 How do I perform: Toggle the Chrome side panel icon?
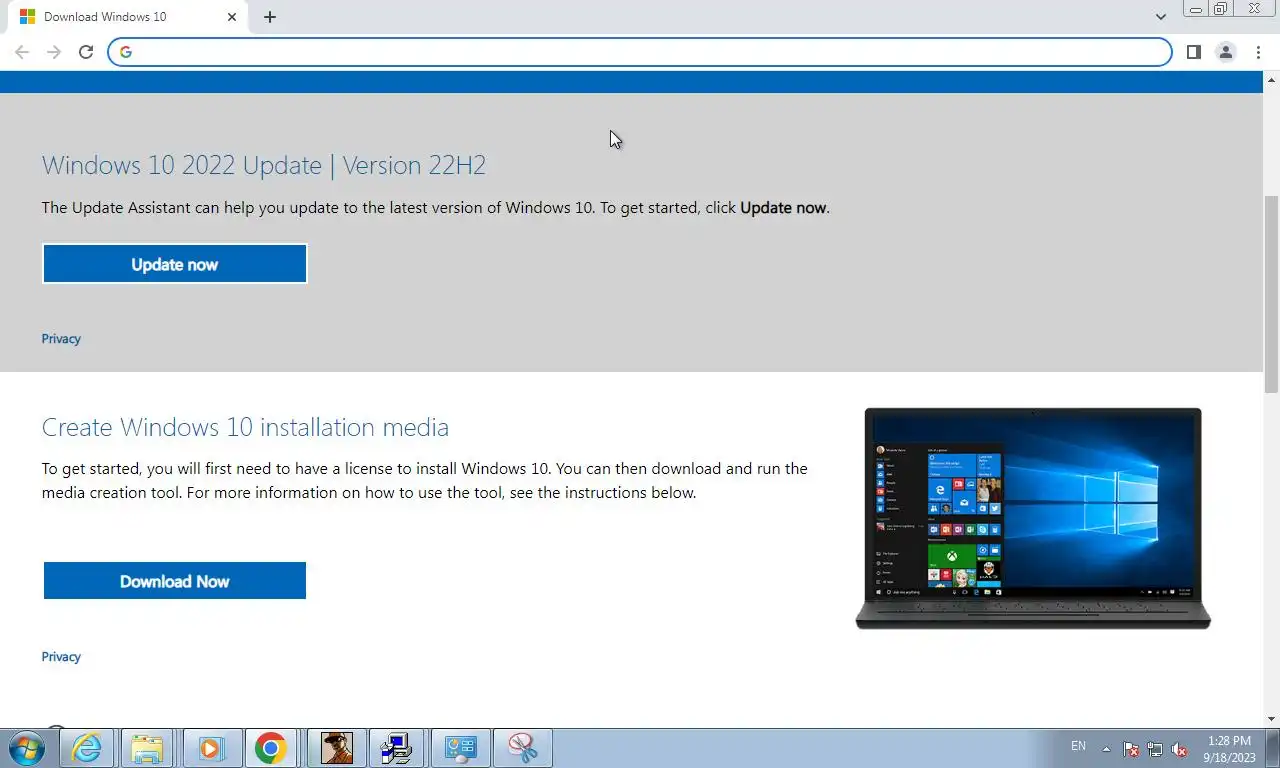tap(1193, 52)
